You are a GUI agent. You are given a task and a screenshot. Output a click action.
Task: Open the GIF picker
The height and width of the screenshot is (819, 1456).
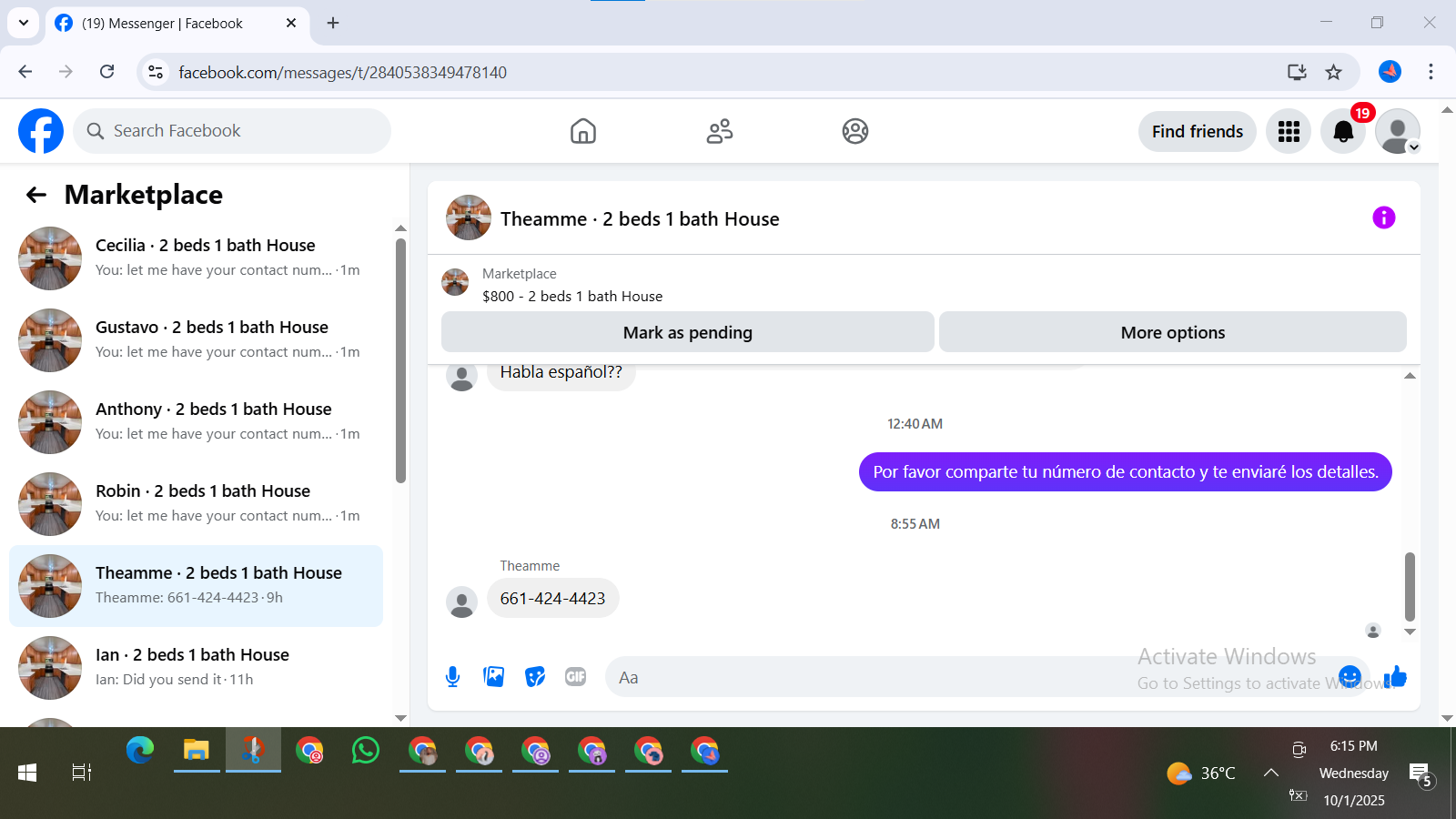coord(576,677)
